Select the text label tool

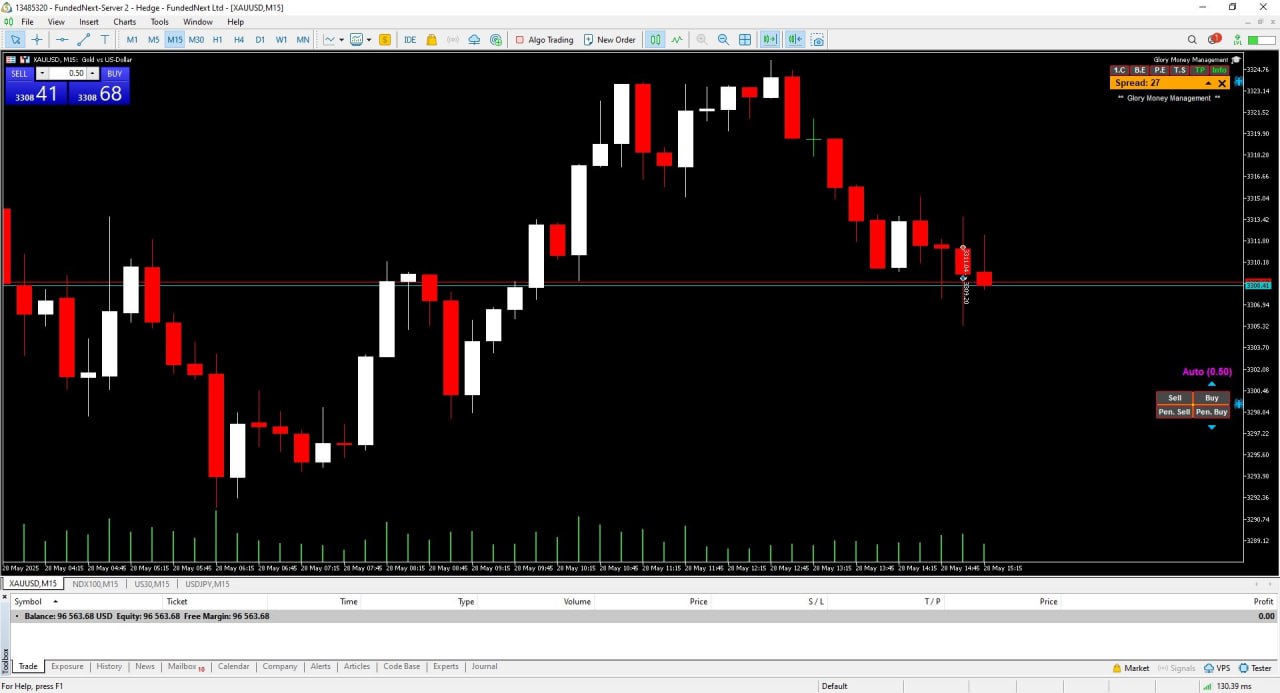[x=105, y=40]
